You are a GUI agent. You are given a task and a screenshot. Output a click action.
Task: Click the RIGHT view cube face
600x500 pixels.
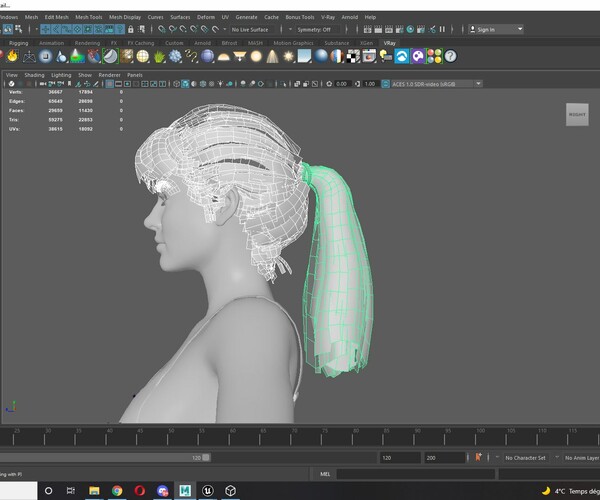pyautogui.click(x=577, y=114)
